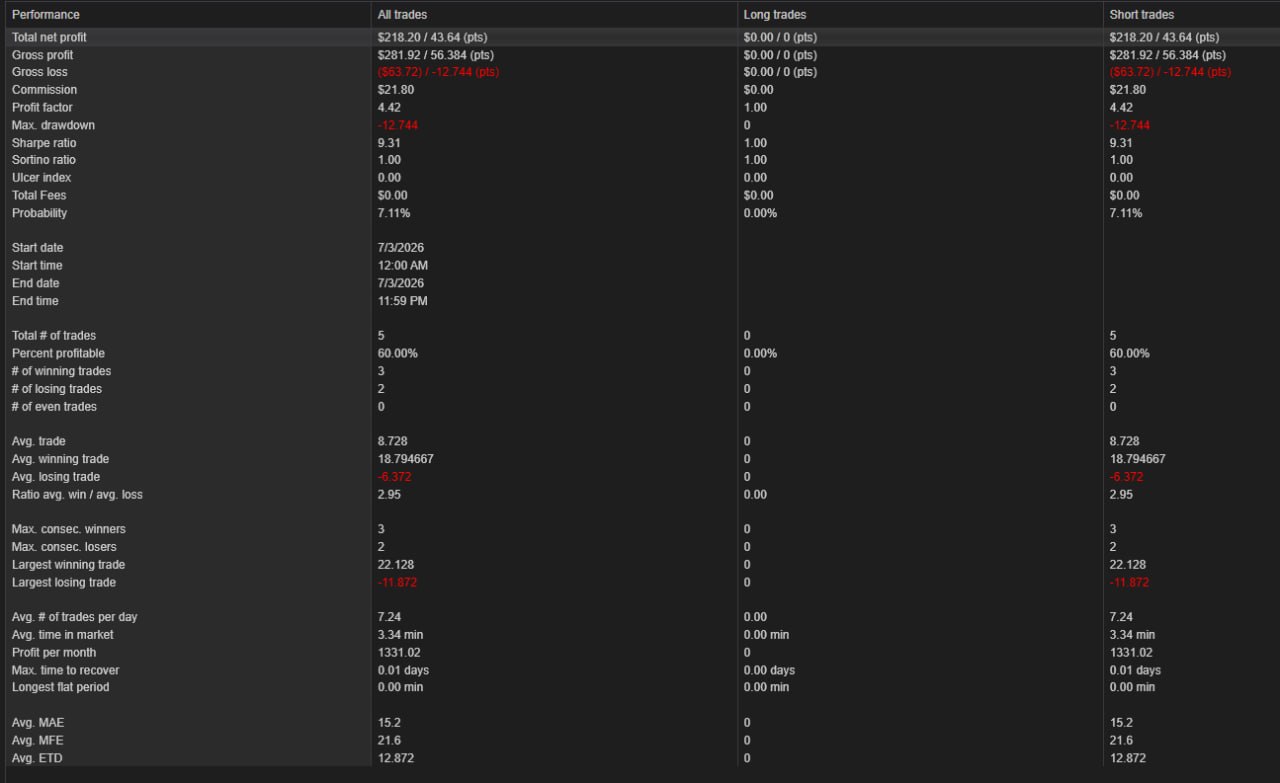
Task: Select the Total net profit row
Action: (640, 37)
